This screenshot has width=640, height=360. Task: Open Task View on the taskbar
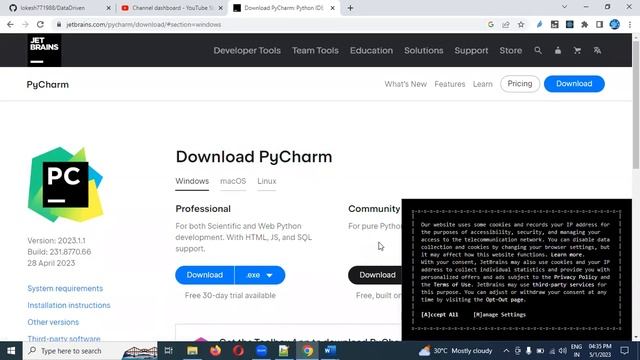coord(168,351)
